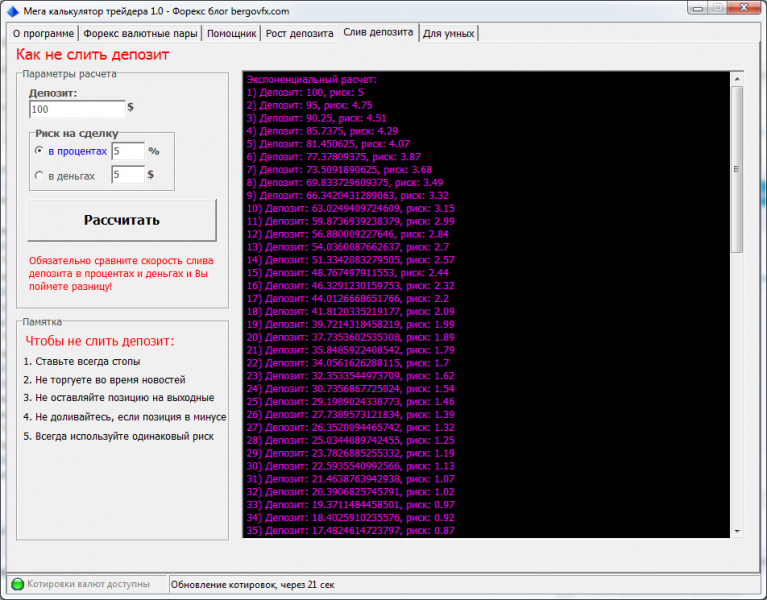Open the 'Для умных' tab
767x600 pixels.
click(448, 33)
